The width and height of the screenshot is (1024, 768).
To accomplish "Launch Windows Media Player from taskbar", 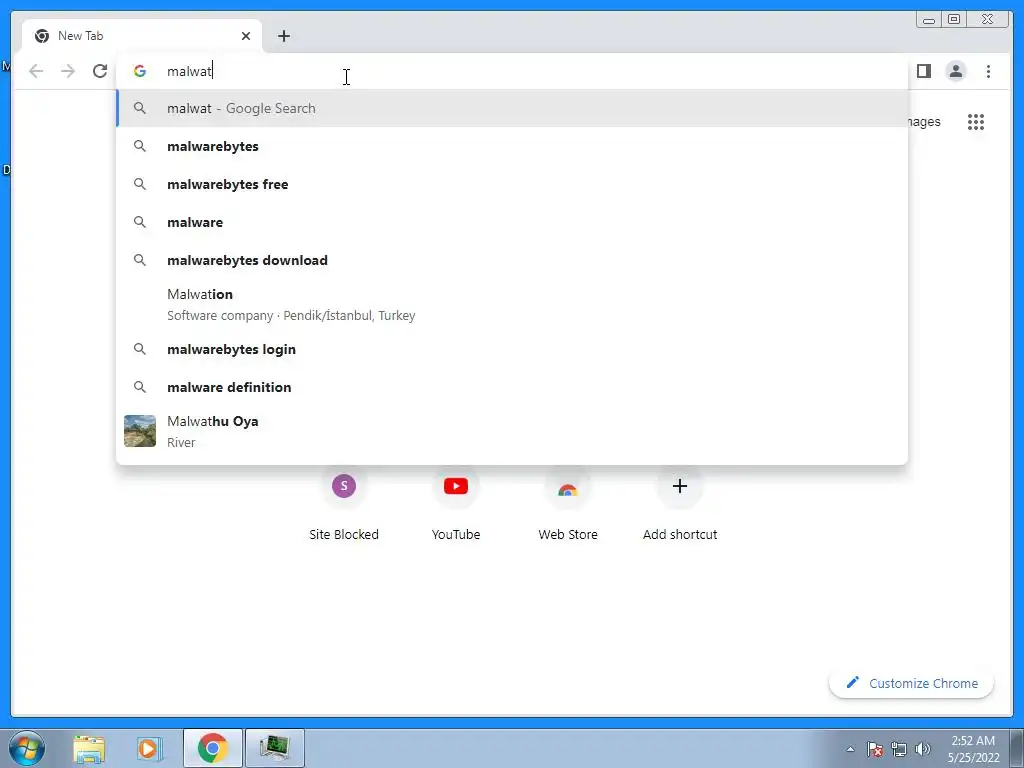I will pyautogui.click(x=150, y=748).
